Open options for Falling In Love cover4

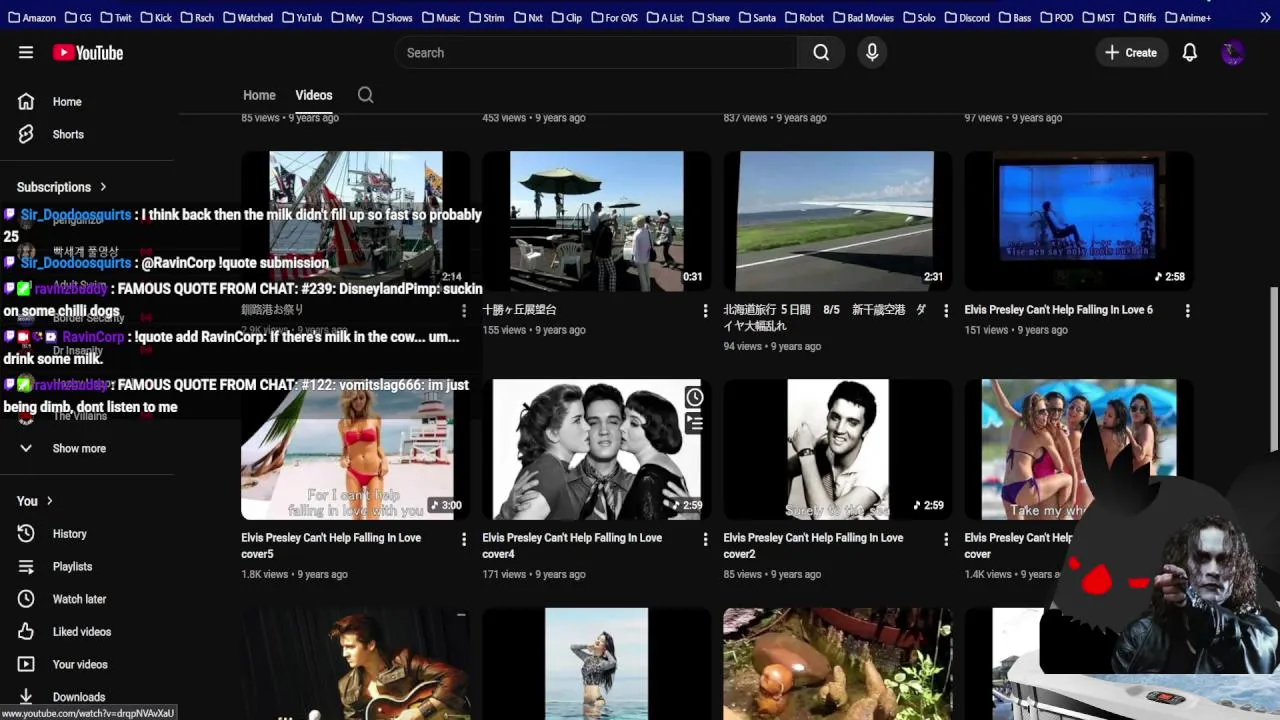coord(705,539)
